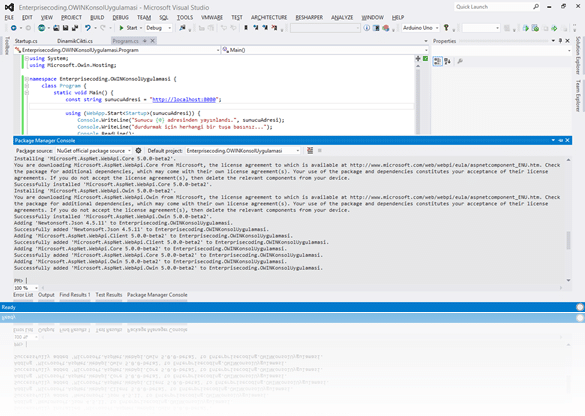585x416 pixels.
Task: Click the info circle toolbar icon
Action: click(367, 28)
